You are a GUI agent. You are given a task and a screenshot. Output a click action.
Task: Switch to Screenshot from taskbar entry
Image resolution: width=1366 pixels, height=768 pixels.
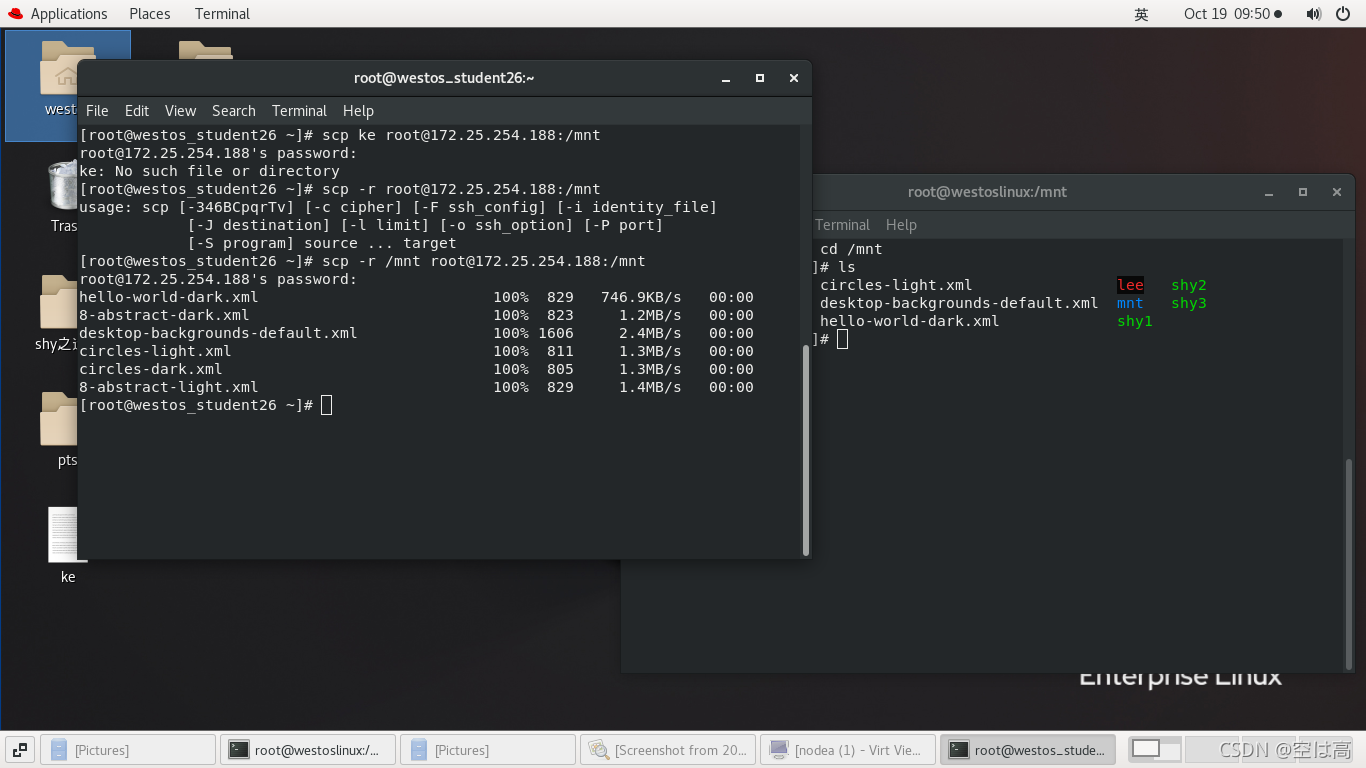tap(668, 750)
